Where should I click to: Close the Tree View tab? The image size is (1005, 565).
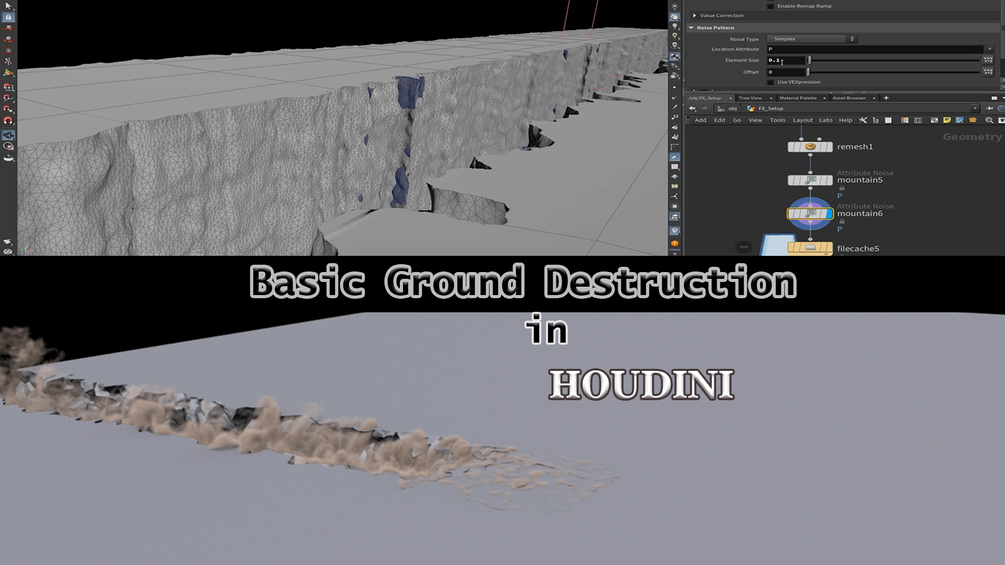pyautogui.click(x=771, y=98)
